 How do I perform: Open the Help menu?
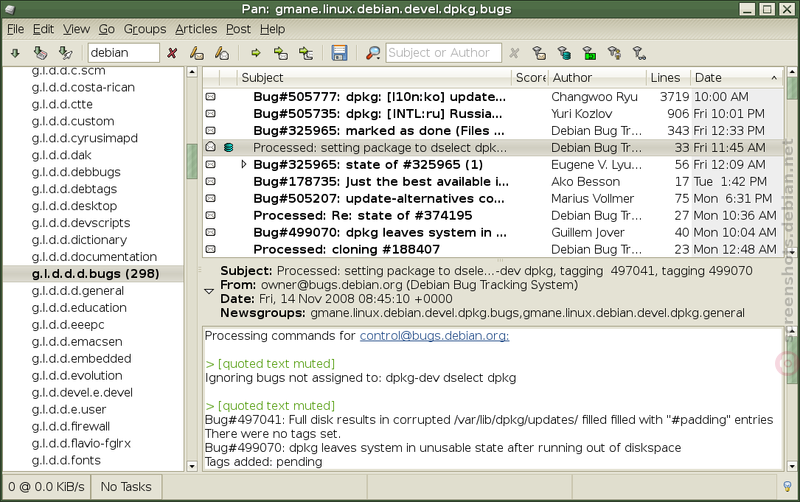[272, 29]
